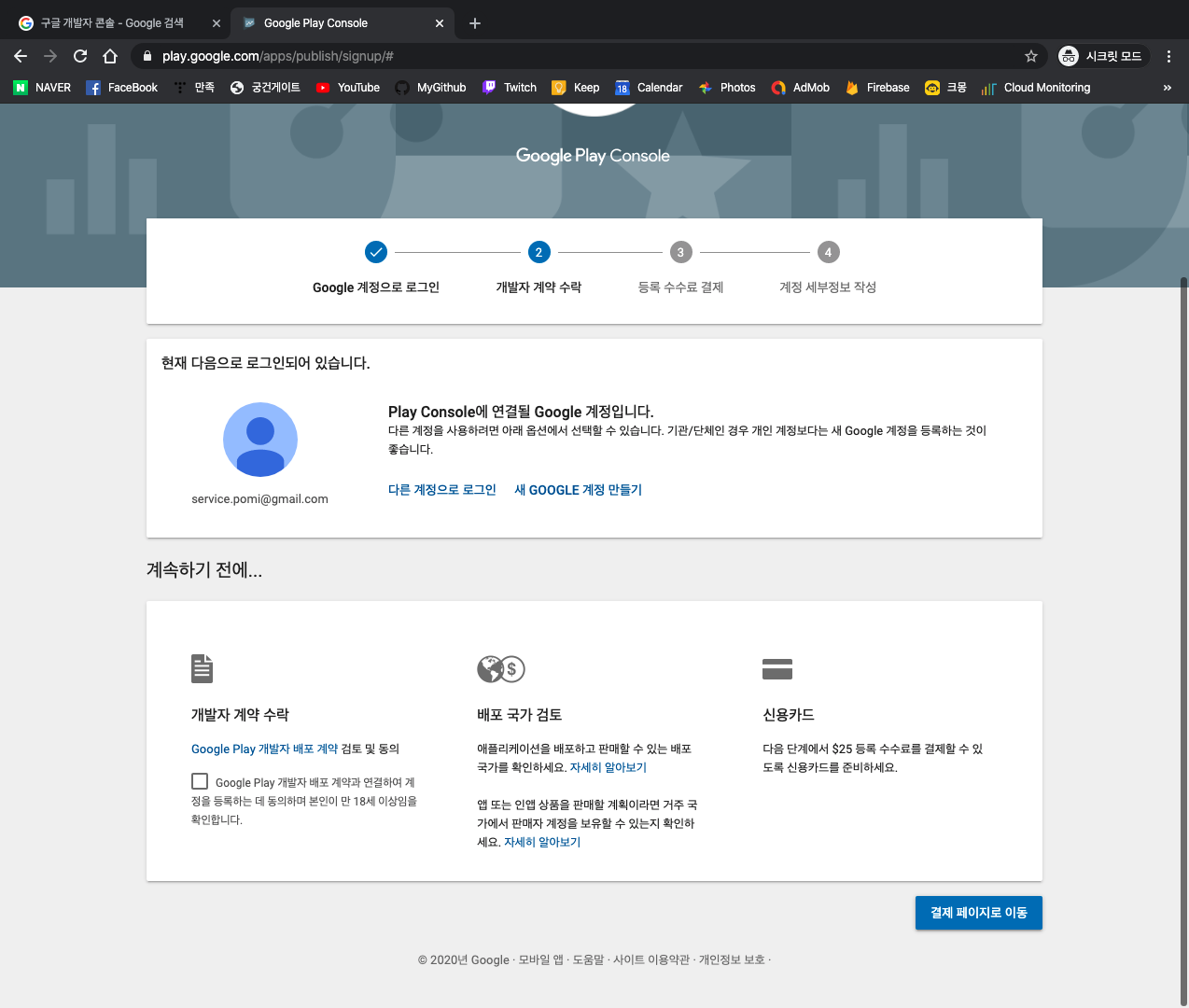
Task: Open the AdMob bookmark
Action: (801, 88)
